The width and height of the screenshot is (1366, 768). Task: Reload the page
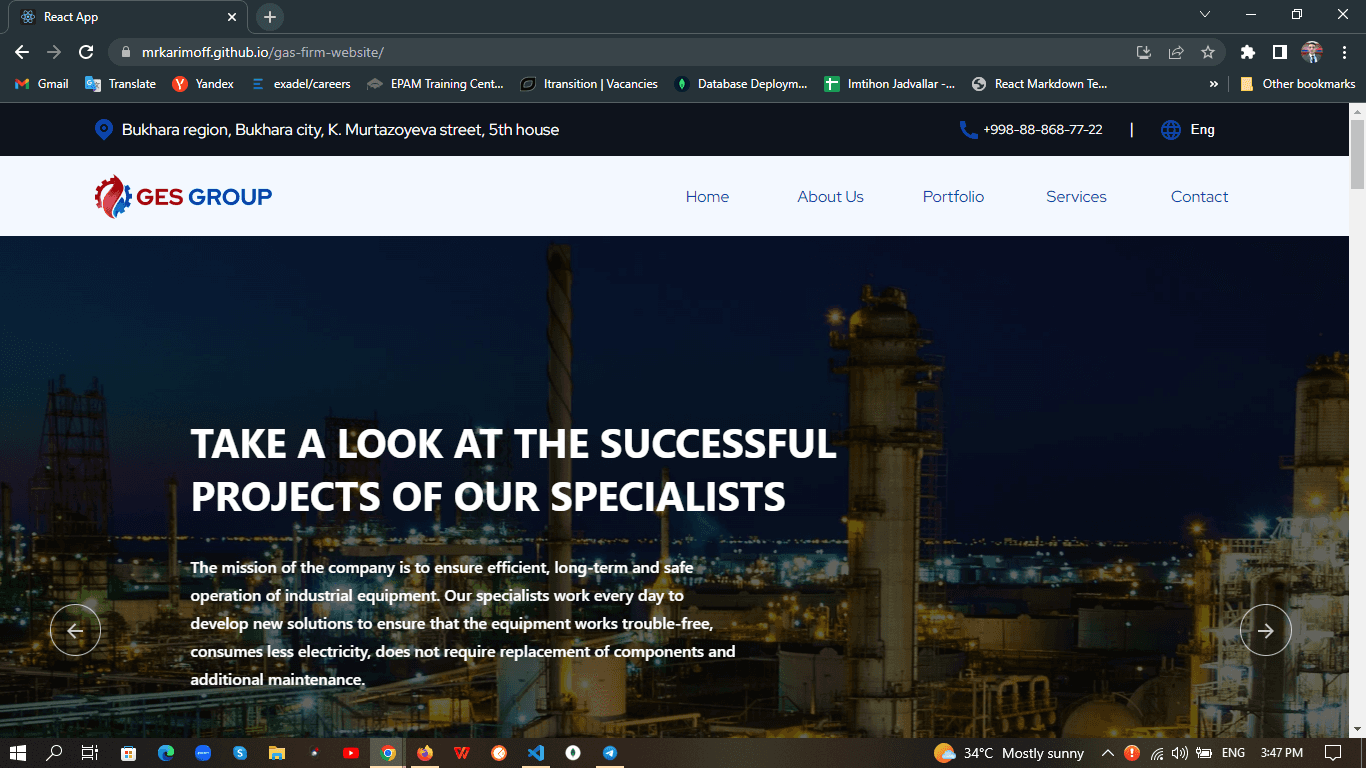[x=86, y=51]
